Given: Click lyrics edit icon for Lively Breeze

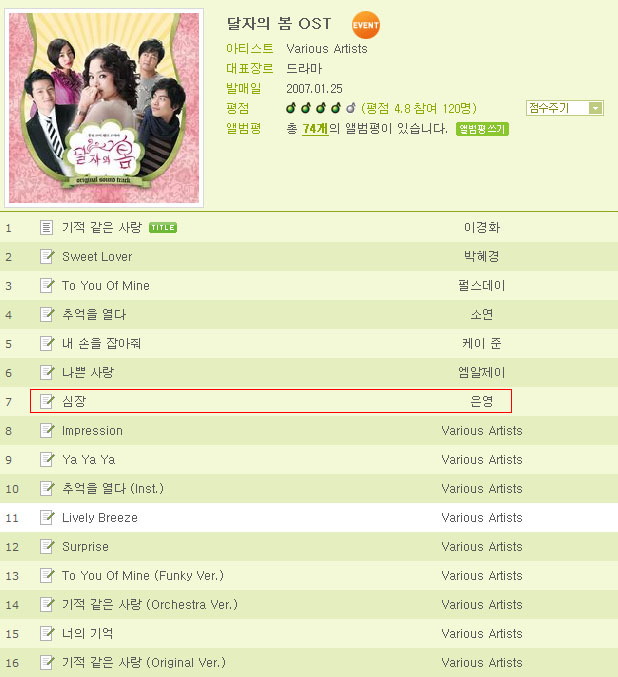Looking at the screenshot, I should pyautogui.click(x=47, y=517).
